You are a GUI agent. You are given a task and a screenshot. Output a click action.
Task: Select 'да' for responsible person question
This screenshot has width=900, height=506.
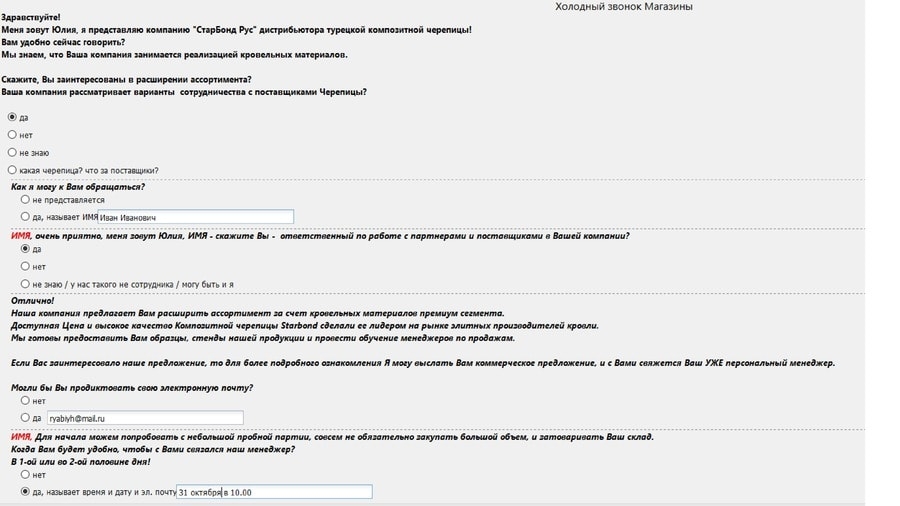pos(25,249)
